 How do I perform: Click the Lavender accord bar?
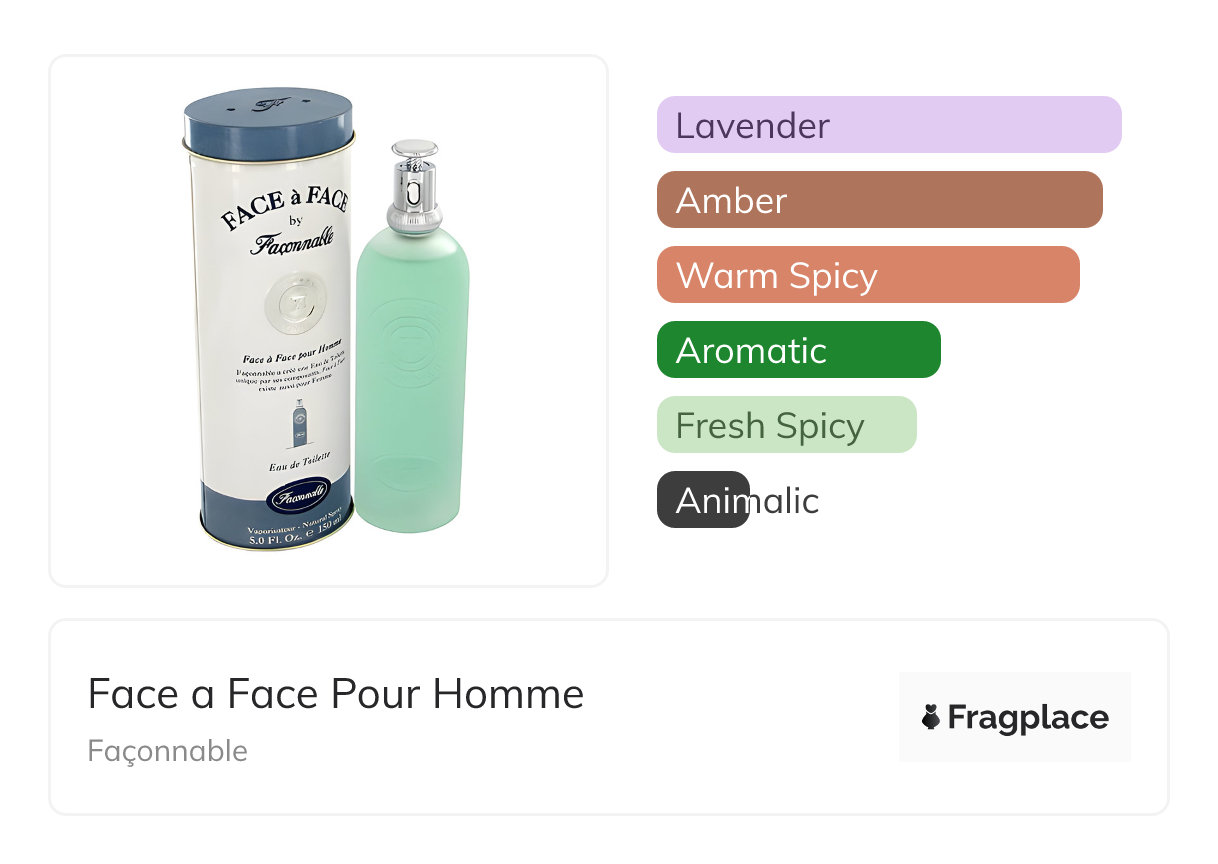[x=888, y=125]
